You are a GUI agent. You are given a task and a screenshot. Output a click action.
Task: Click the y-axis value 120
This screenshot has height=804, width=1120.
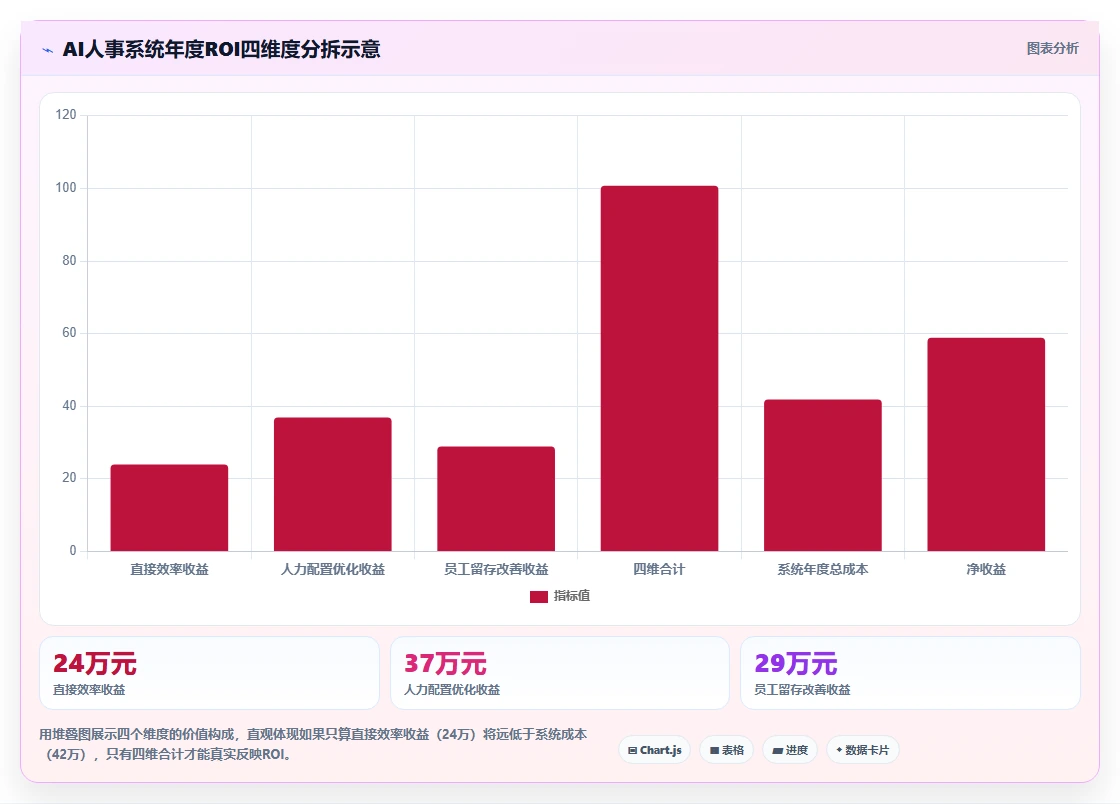click(66, 115)
